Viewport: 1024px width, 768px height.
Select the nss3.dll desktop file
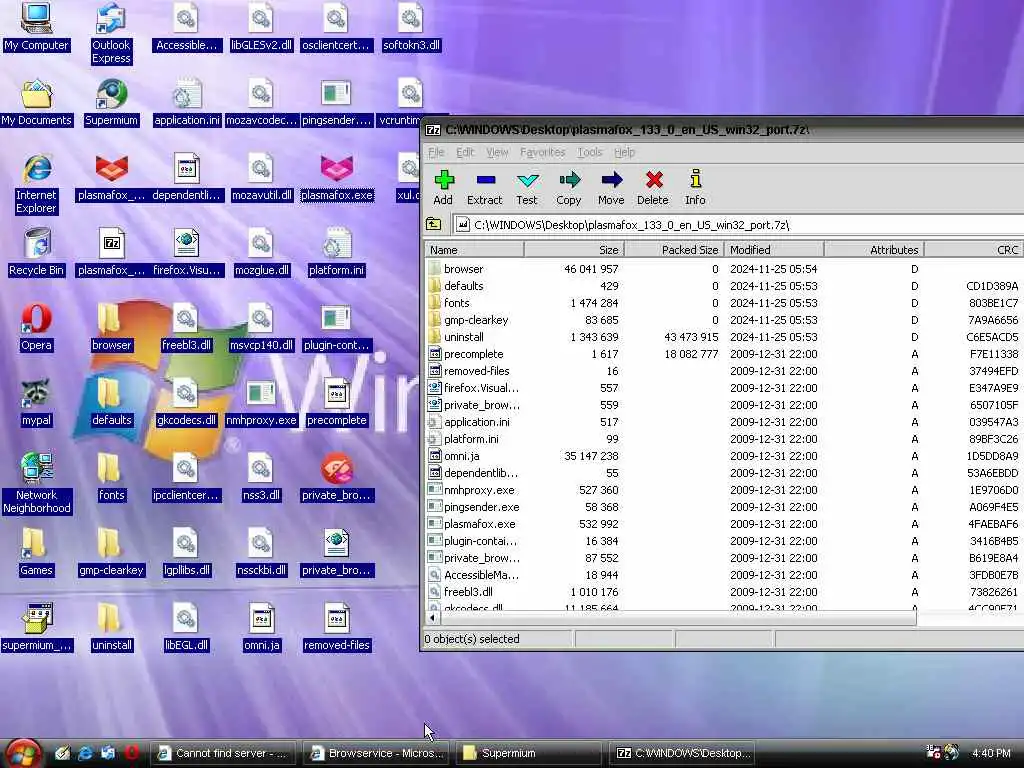pos(261,477)
